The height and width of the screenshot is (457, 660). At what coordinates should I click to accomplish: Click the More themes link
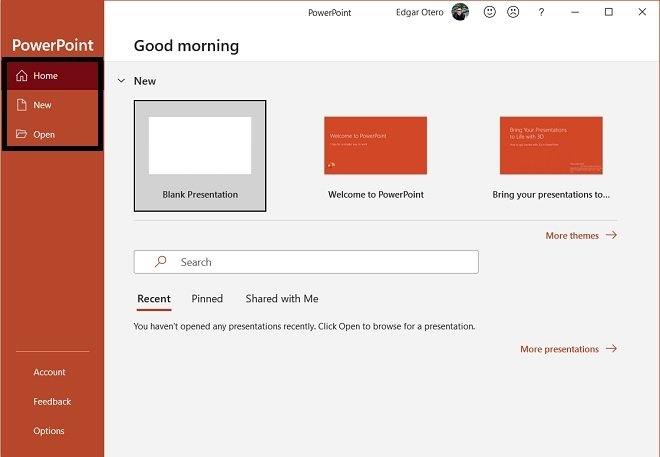(572, 236)
